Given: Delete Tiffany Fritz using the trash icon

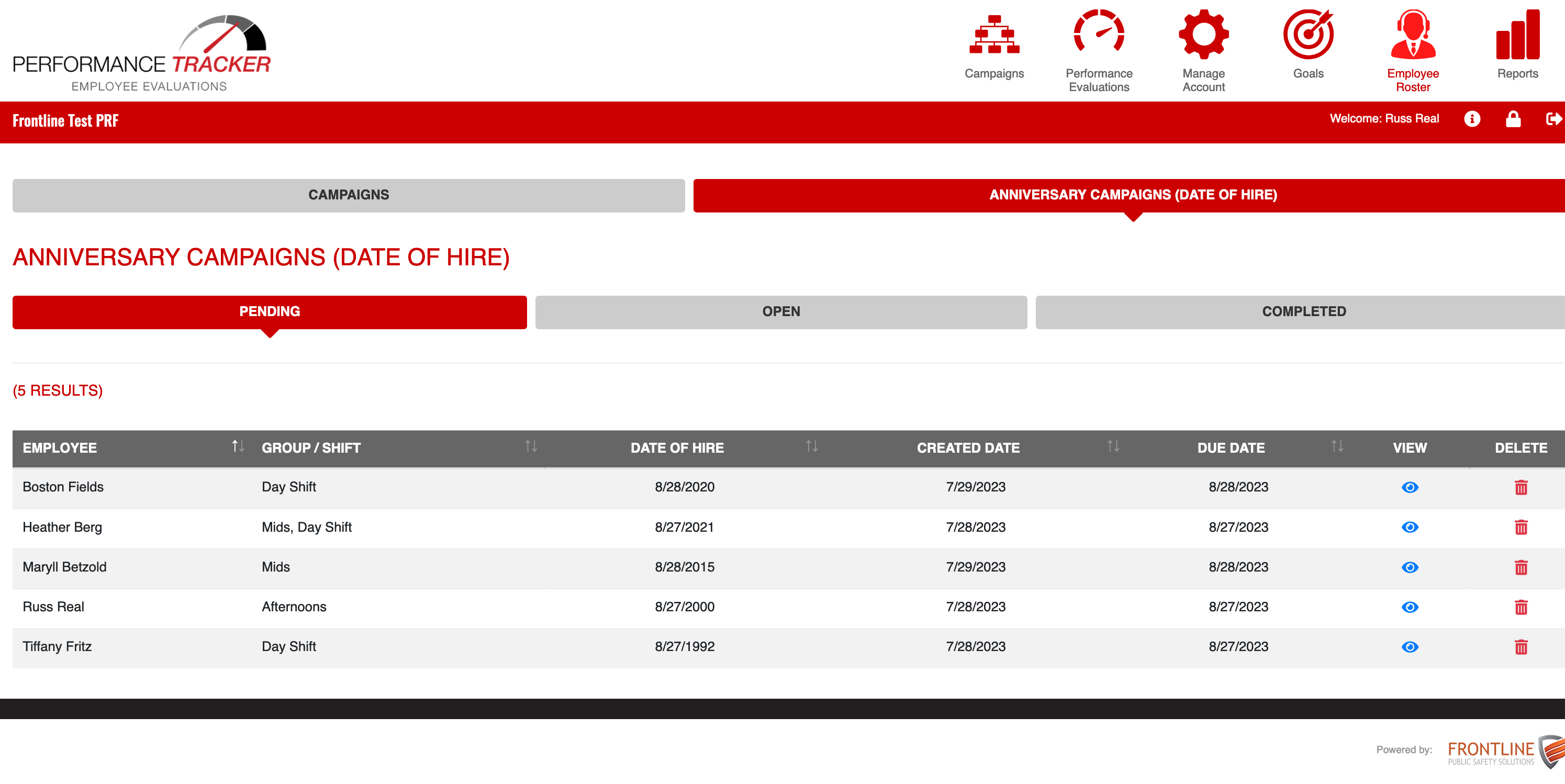Looking at the screenshot, I should point(1521,647).
